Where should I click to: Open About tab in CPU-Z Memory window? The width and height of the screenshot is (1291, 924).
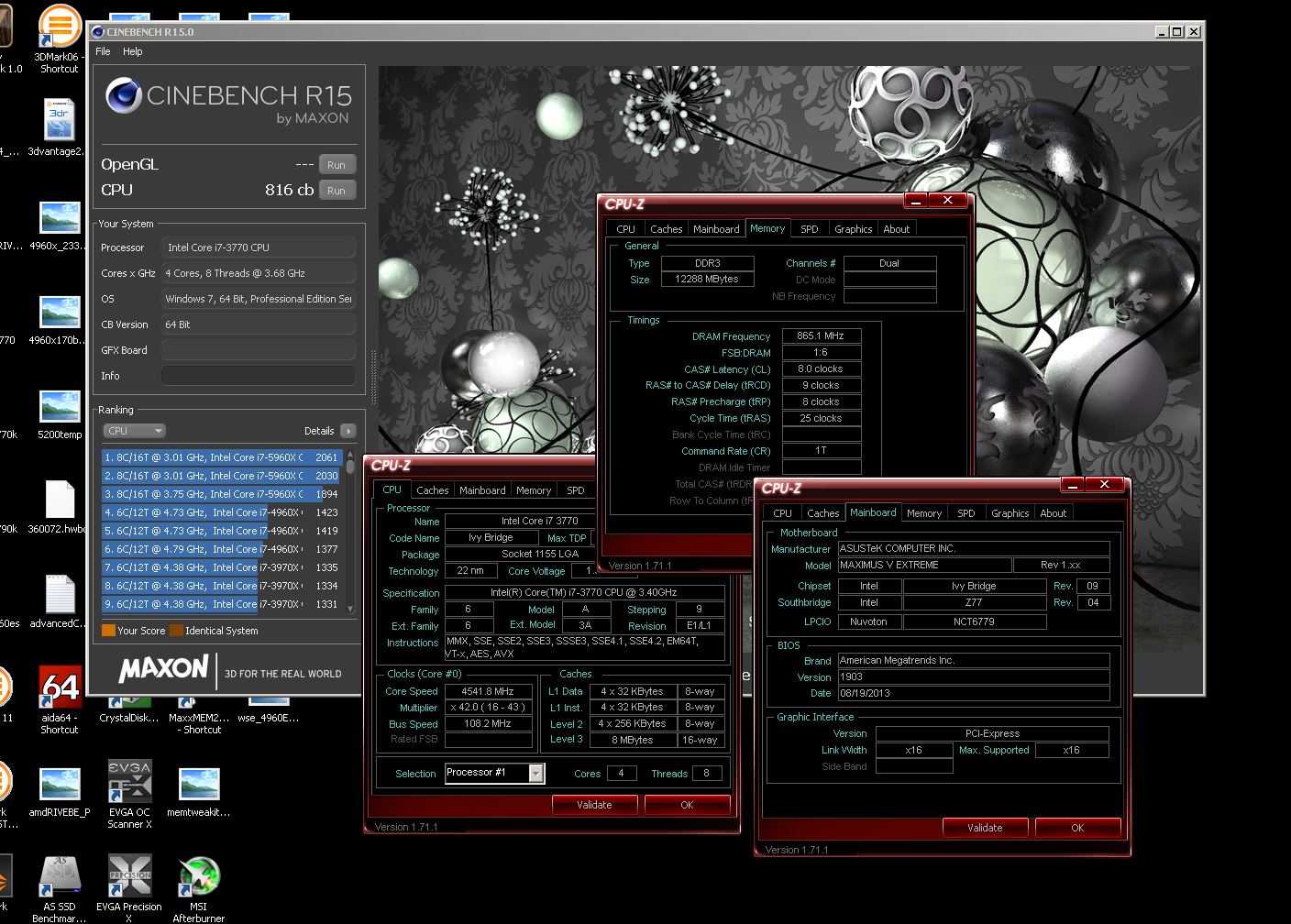[897, 229]
